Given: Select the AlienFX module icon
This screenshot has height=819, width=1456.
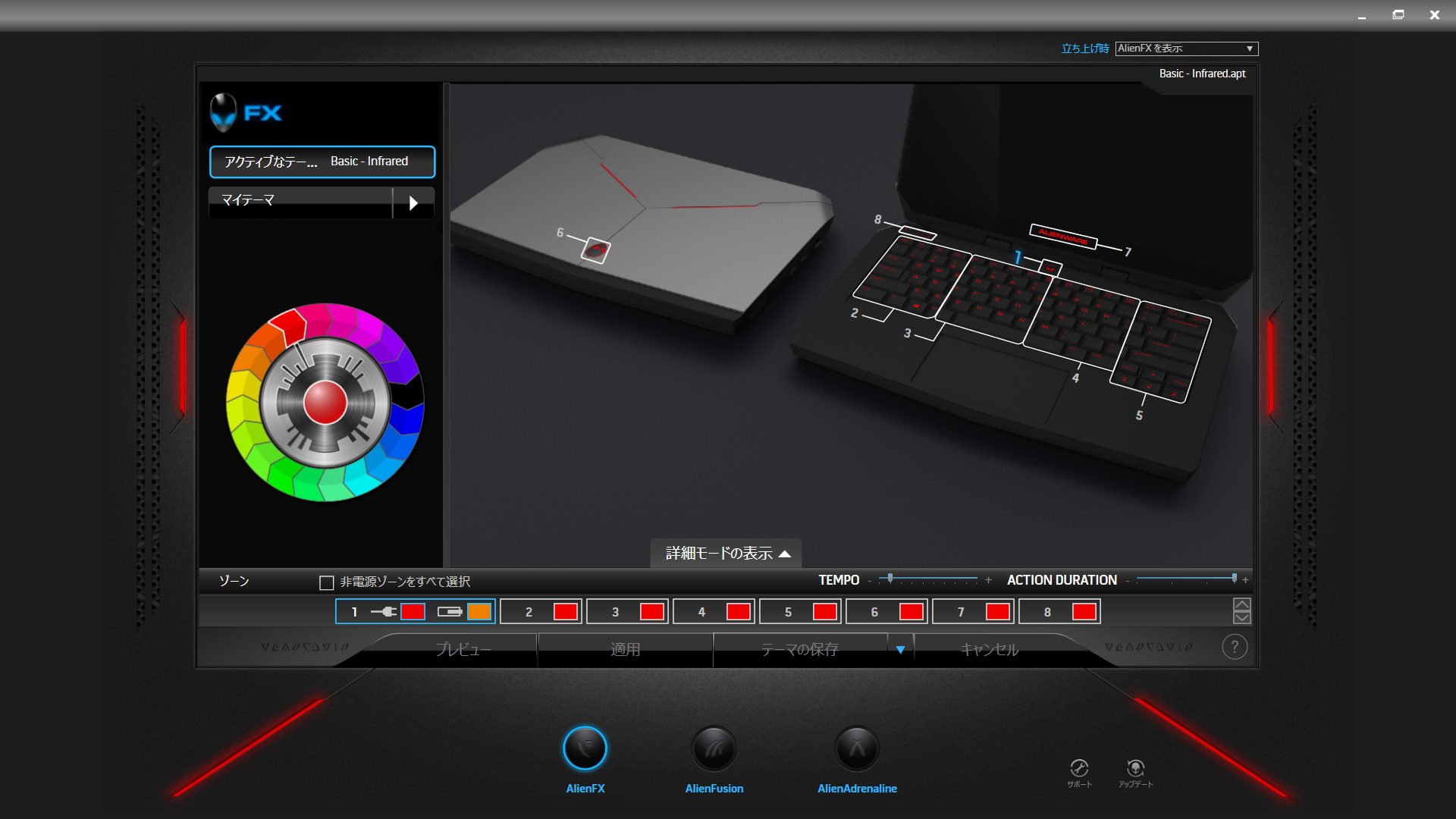Looking at the screenshot, I should (585, 749).
